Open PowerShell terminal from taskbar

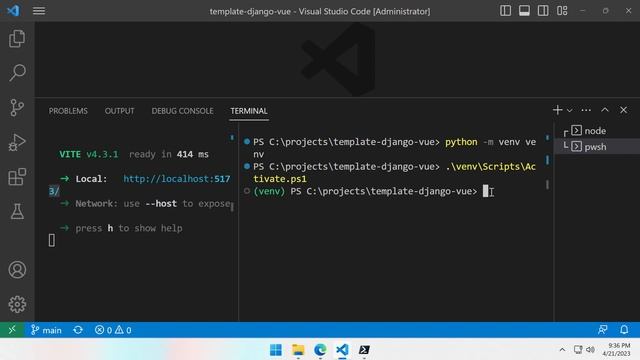[x=364, y=350]
